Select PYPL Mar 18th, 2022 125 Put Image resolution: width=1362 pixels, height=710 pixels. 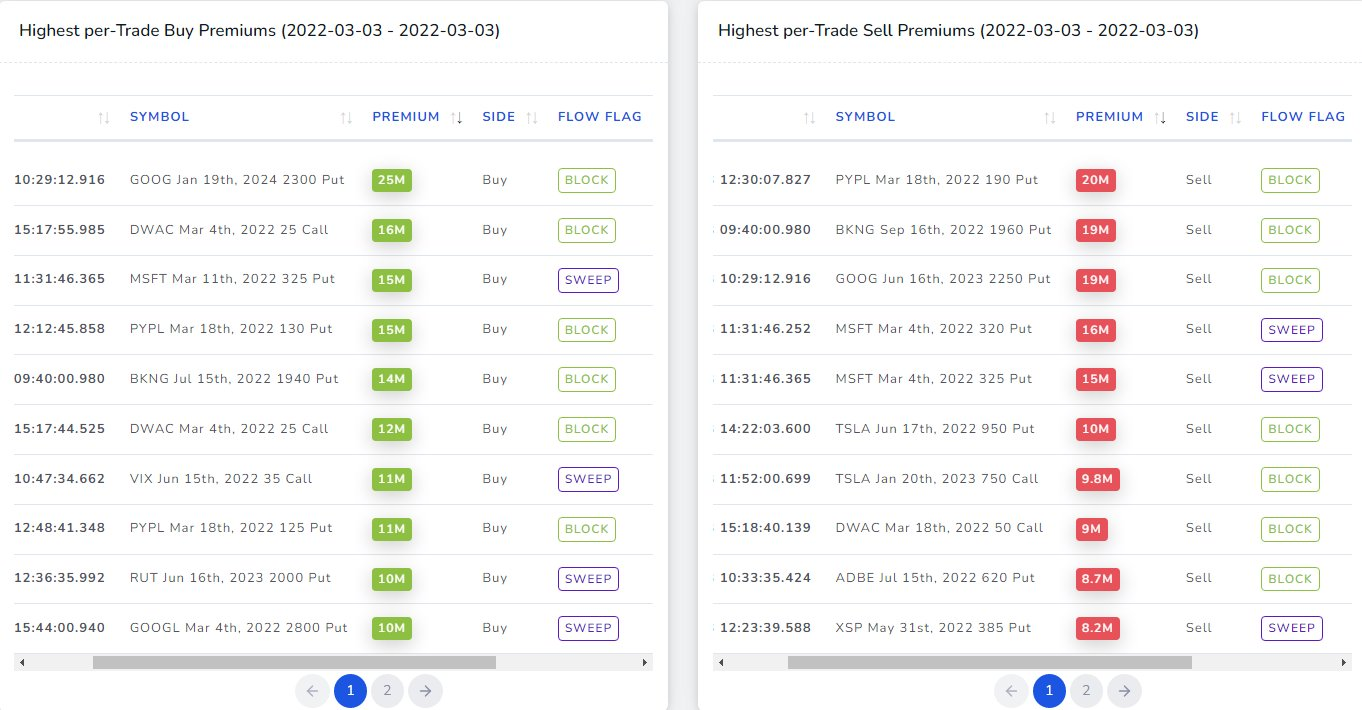tap(231, 528)
